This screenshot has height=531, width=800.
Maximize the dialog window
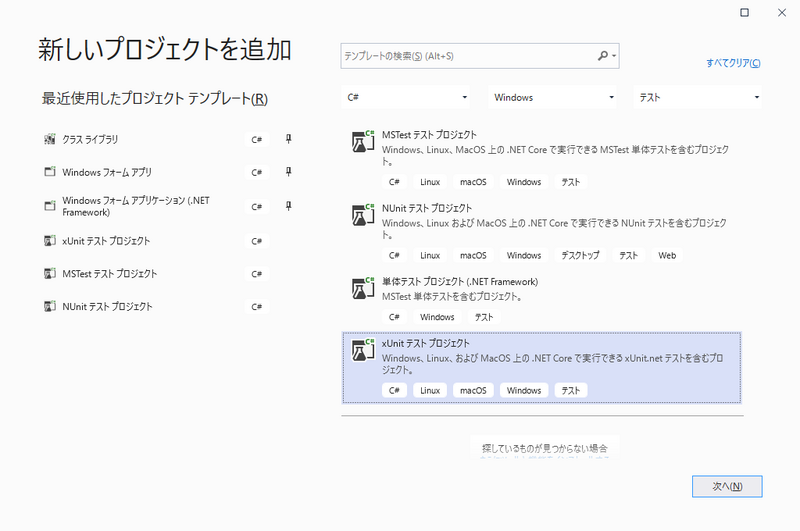click(744, 12)
